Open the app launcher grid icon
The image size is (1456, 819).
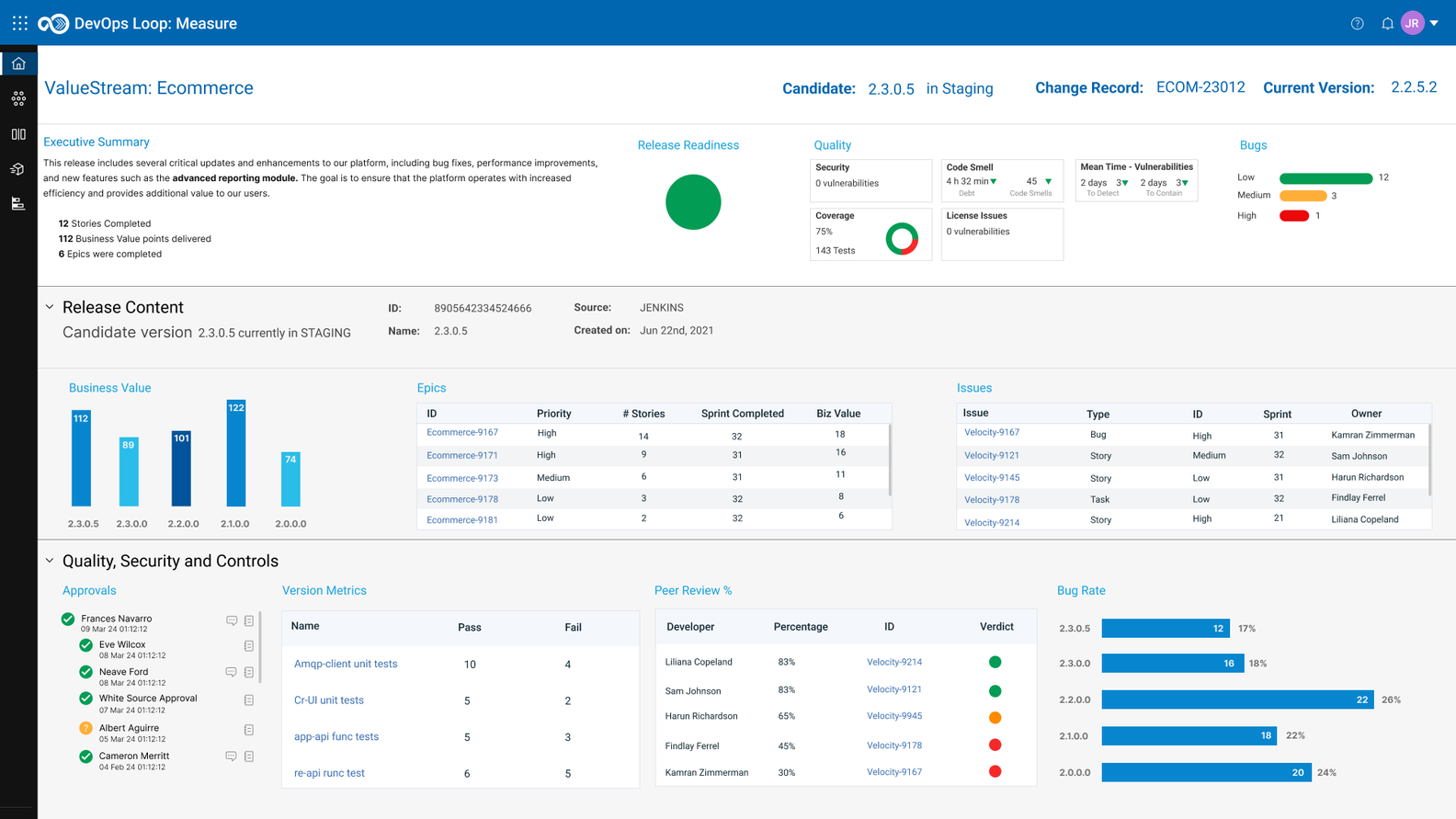(19, 23)
